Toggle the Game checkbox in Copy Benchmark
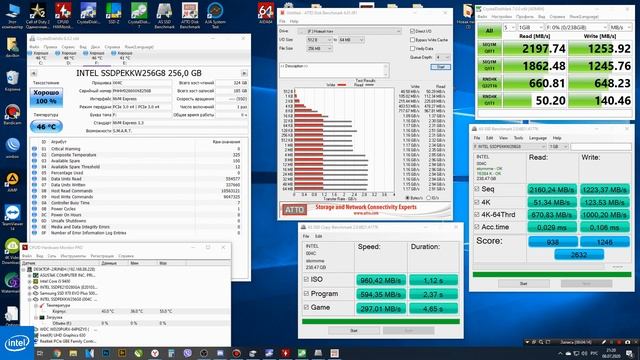This screenshot has height=360, width=640. [x=306, y=307]
